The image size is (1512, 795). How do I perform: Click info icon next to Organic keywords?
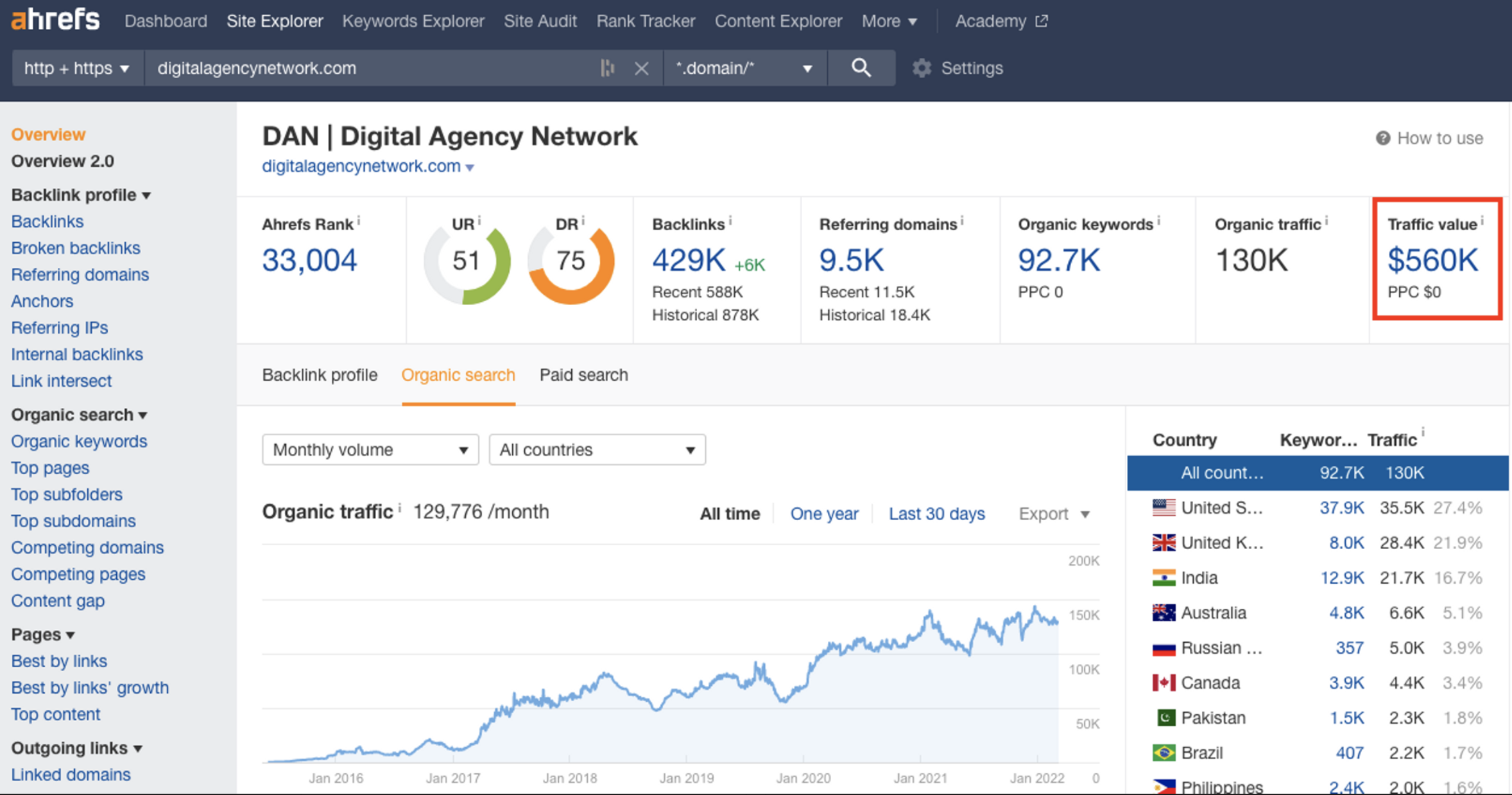coord(1158,221)
